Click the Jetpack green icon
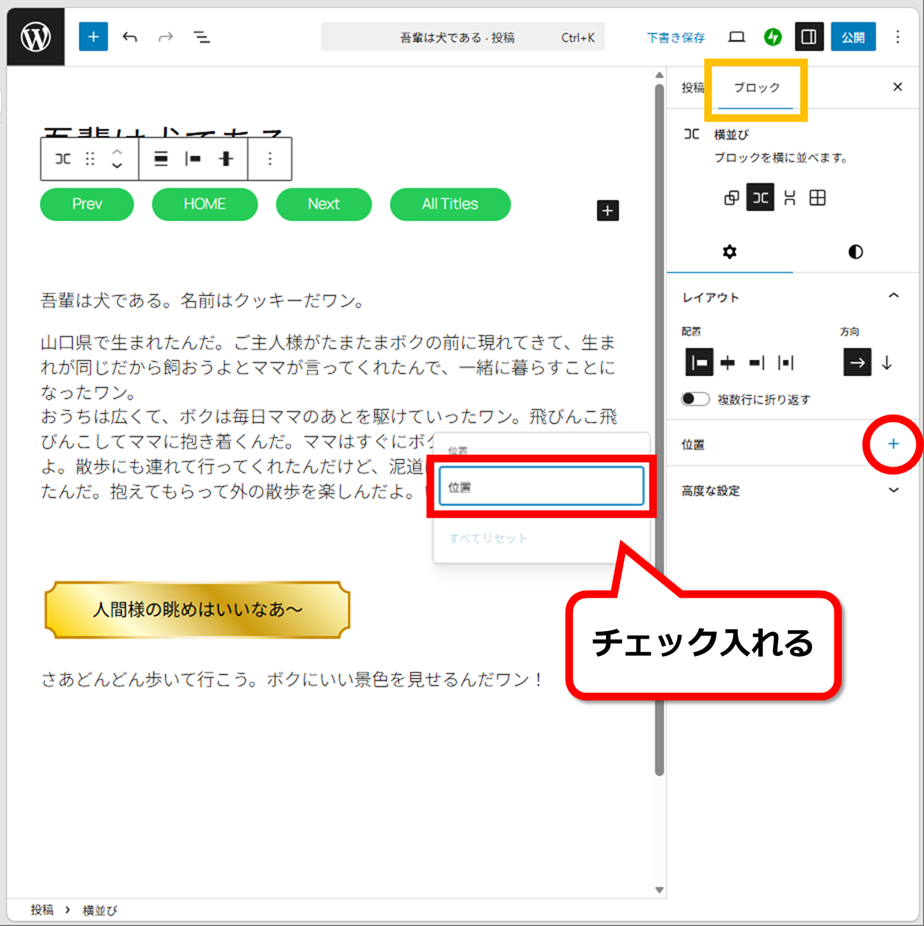This screenshot has width=924, height=926. (772, 37)
